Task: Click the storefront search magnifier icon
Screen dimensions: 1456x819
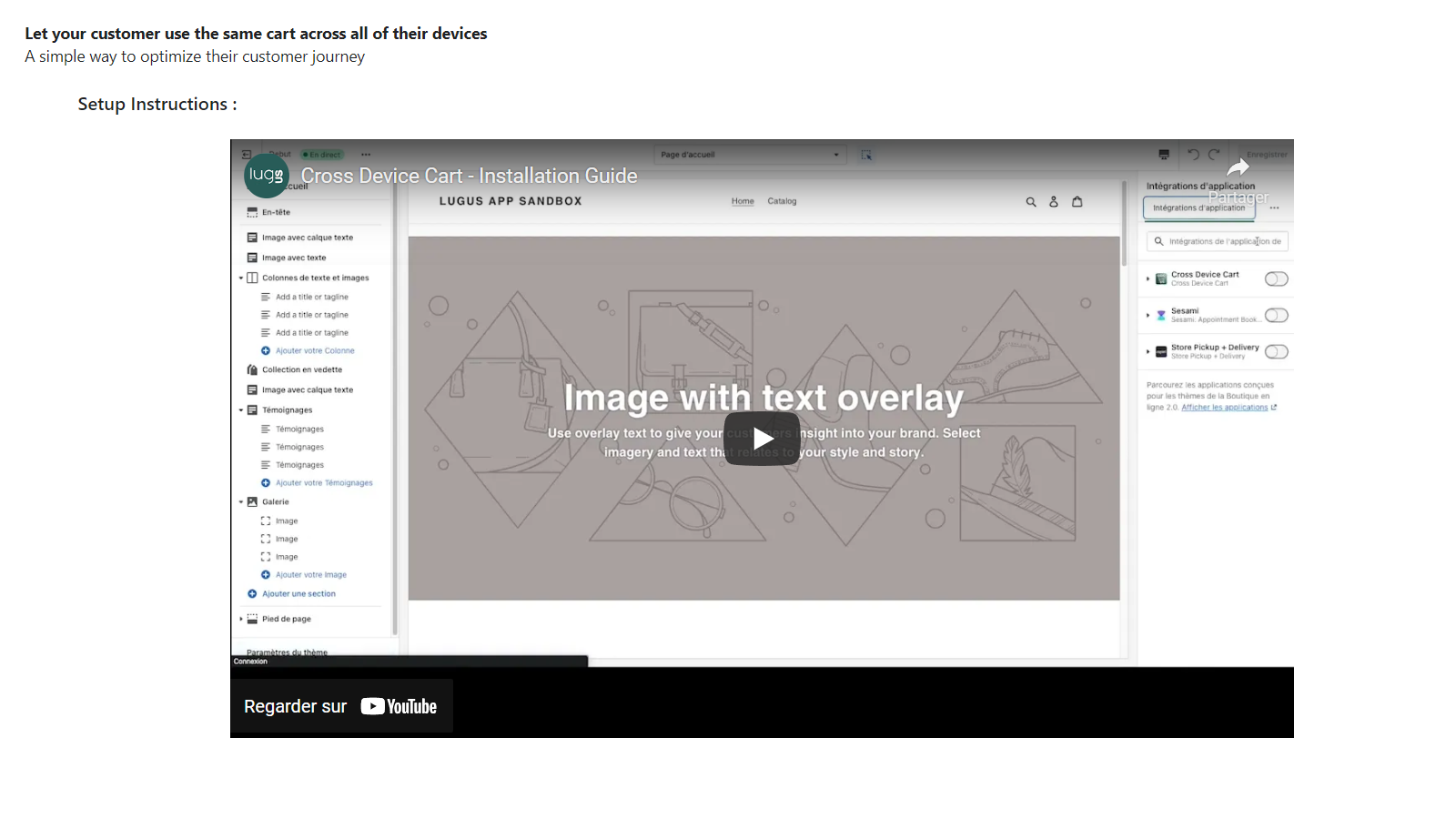Action: coord(1031,202)
